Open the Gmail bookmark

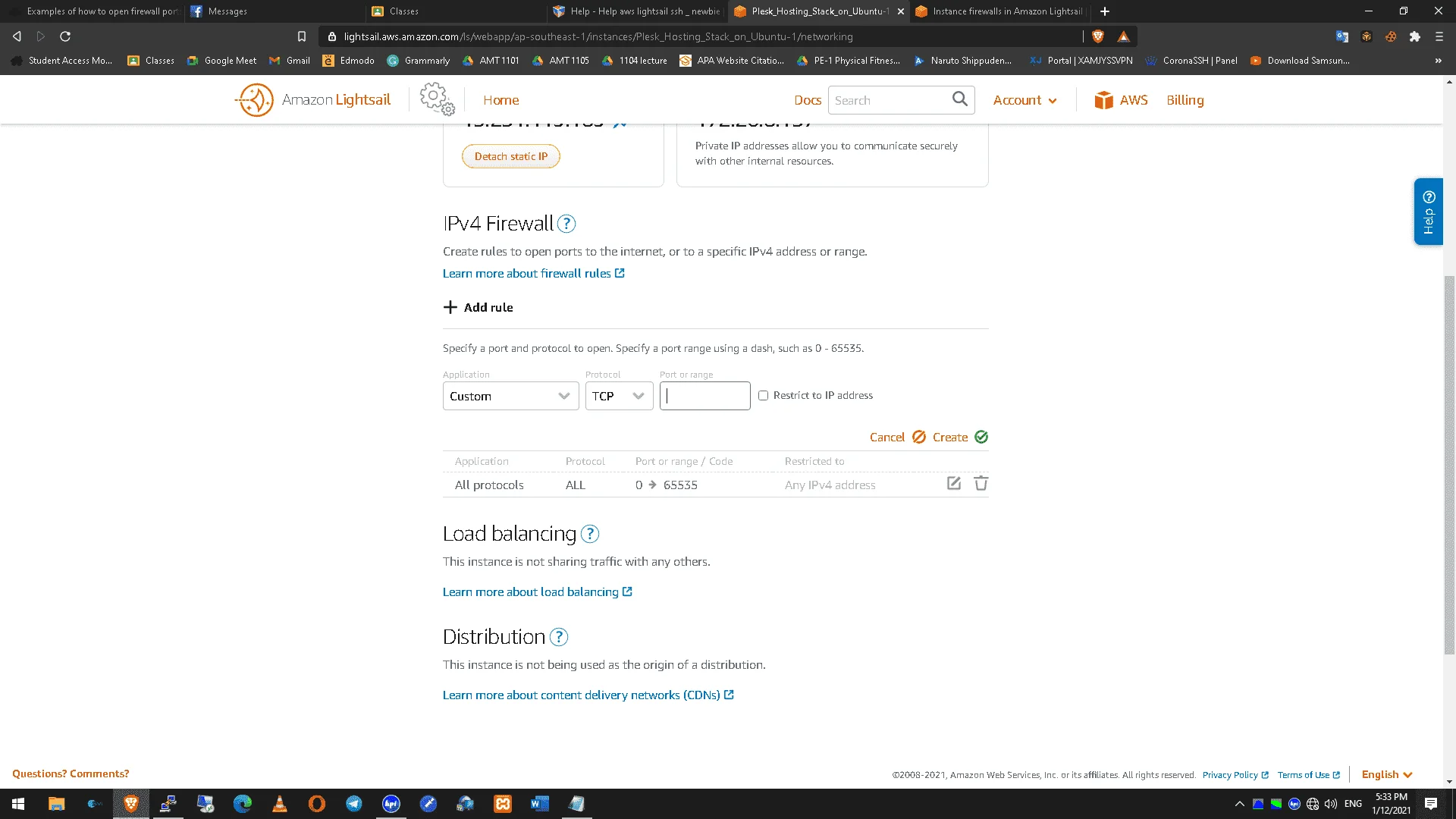tap(290, 61)
